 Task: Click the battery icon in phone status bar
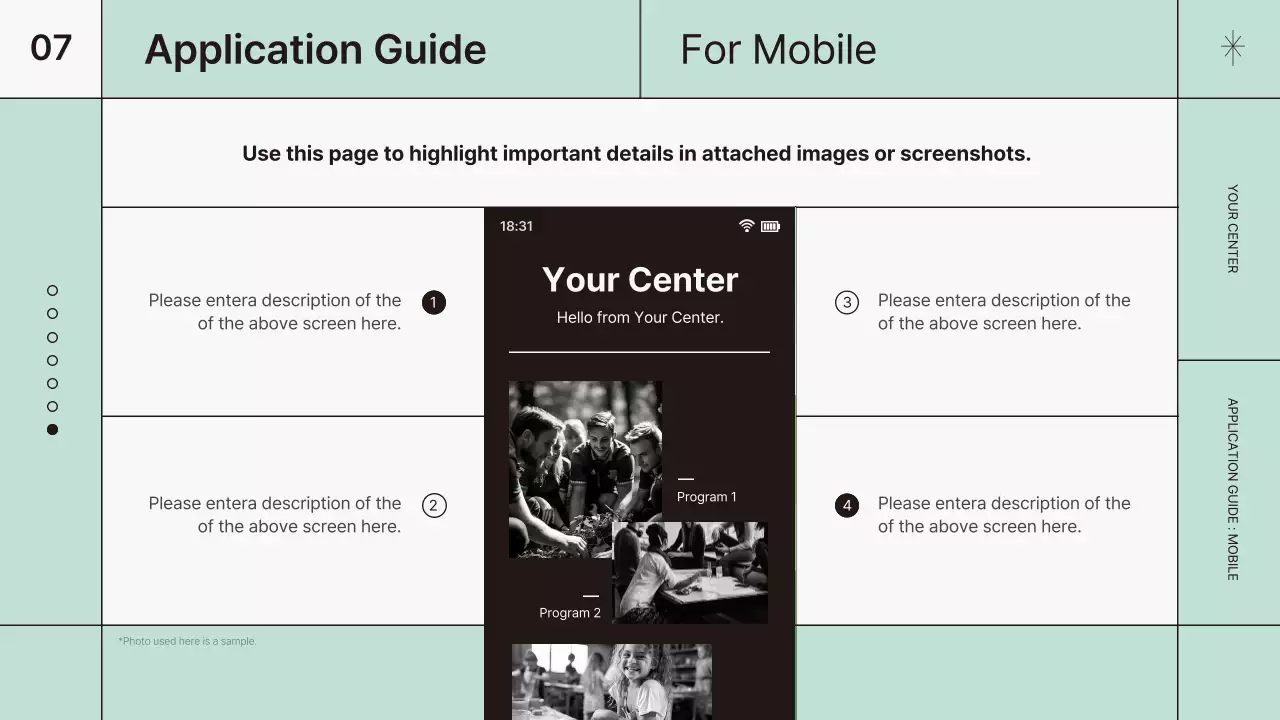click(770, 226)
